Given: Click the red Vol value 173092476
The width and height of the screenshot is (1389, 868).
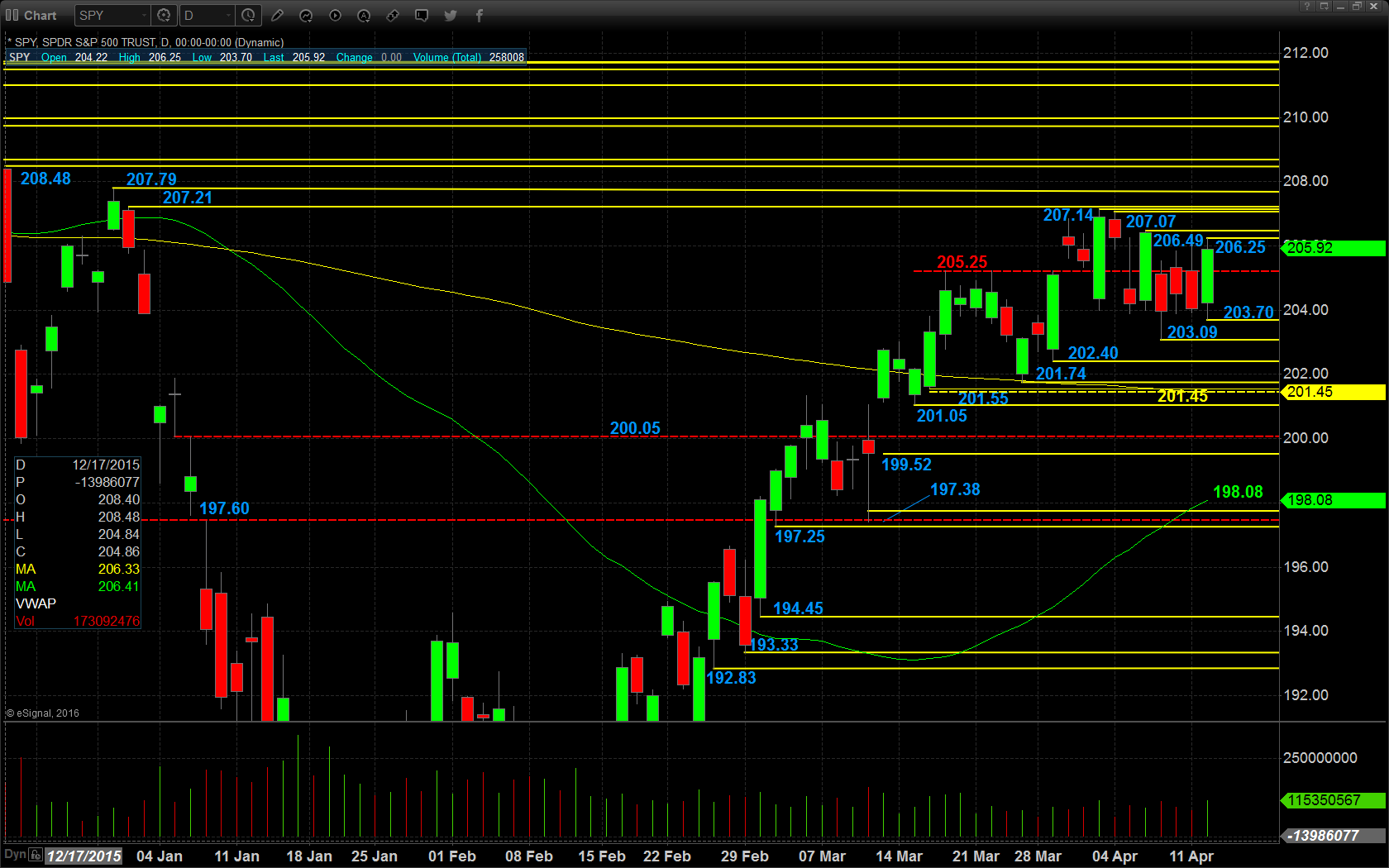Looking at the screenshot, I should (107, 621).
